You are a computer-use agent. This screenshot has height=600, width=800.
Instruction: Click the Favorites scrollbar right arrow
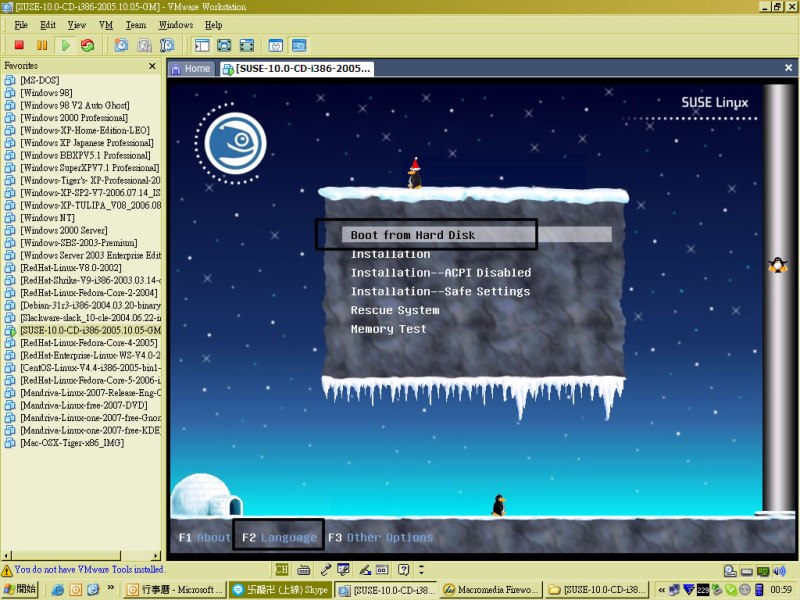[x=156, y=556]
